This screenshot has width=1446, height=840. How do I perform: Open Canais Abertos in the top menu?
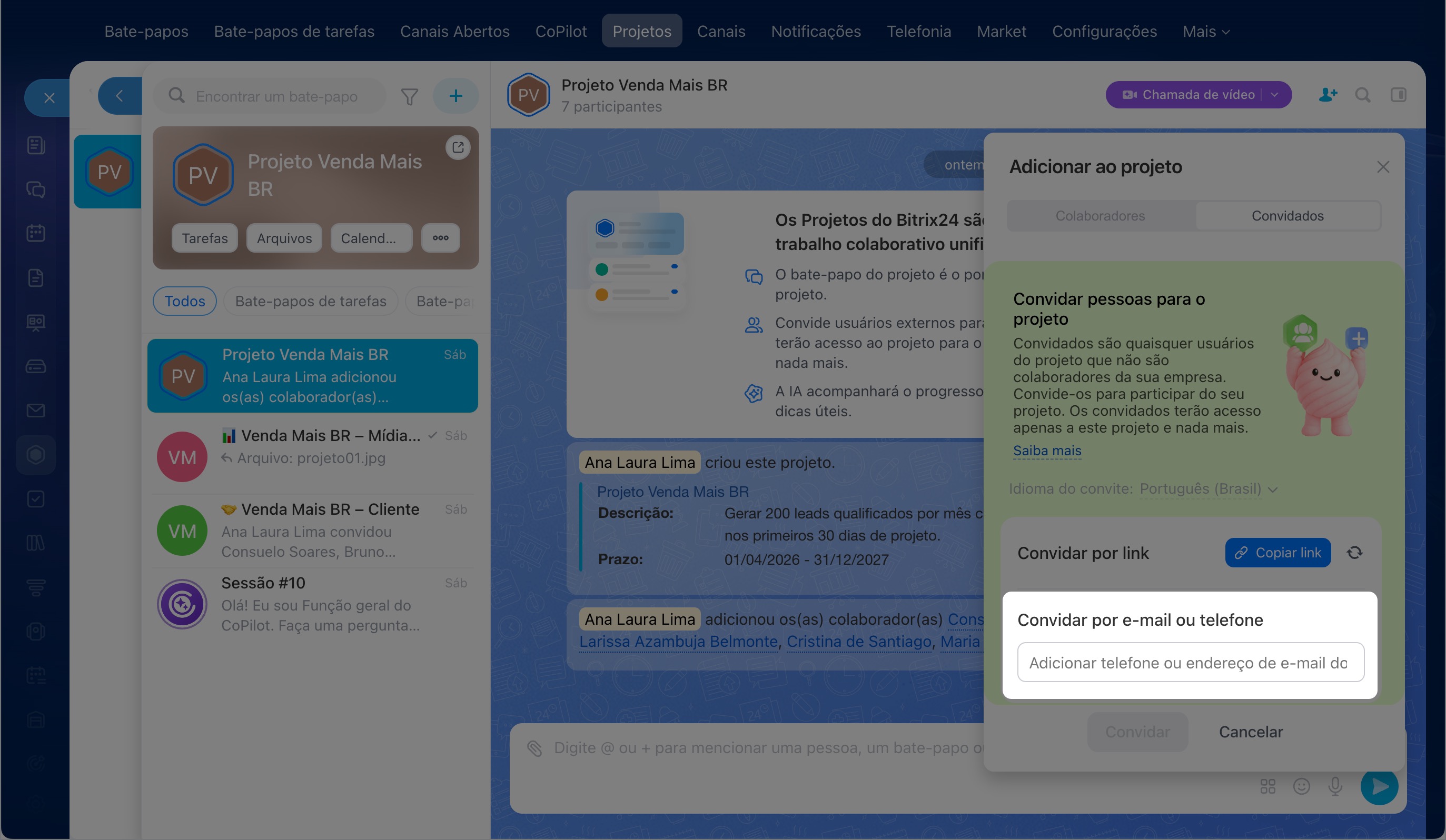pyautogui.click(x=455, y=31)
